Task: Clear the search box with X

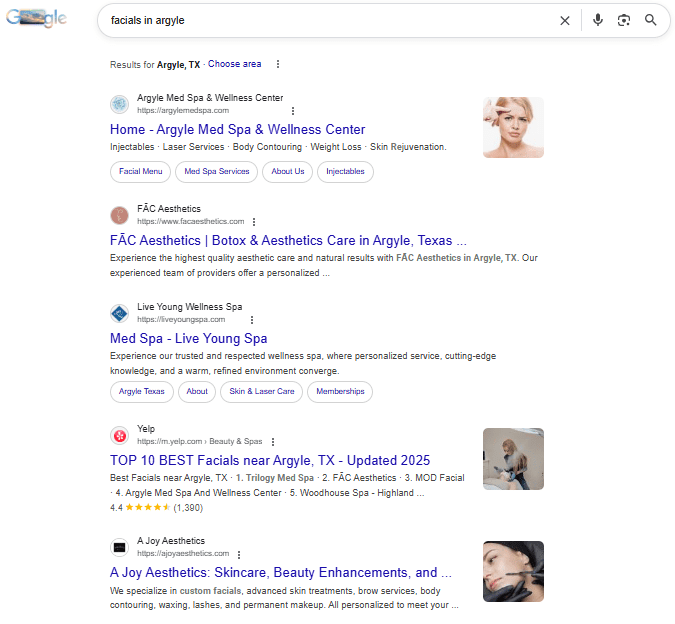Action: 565,20
